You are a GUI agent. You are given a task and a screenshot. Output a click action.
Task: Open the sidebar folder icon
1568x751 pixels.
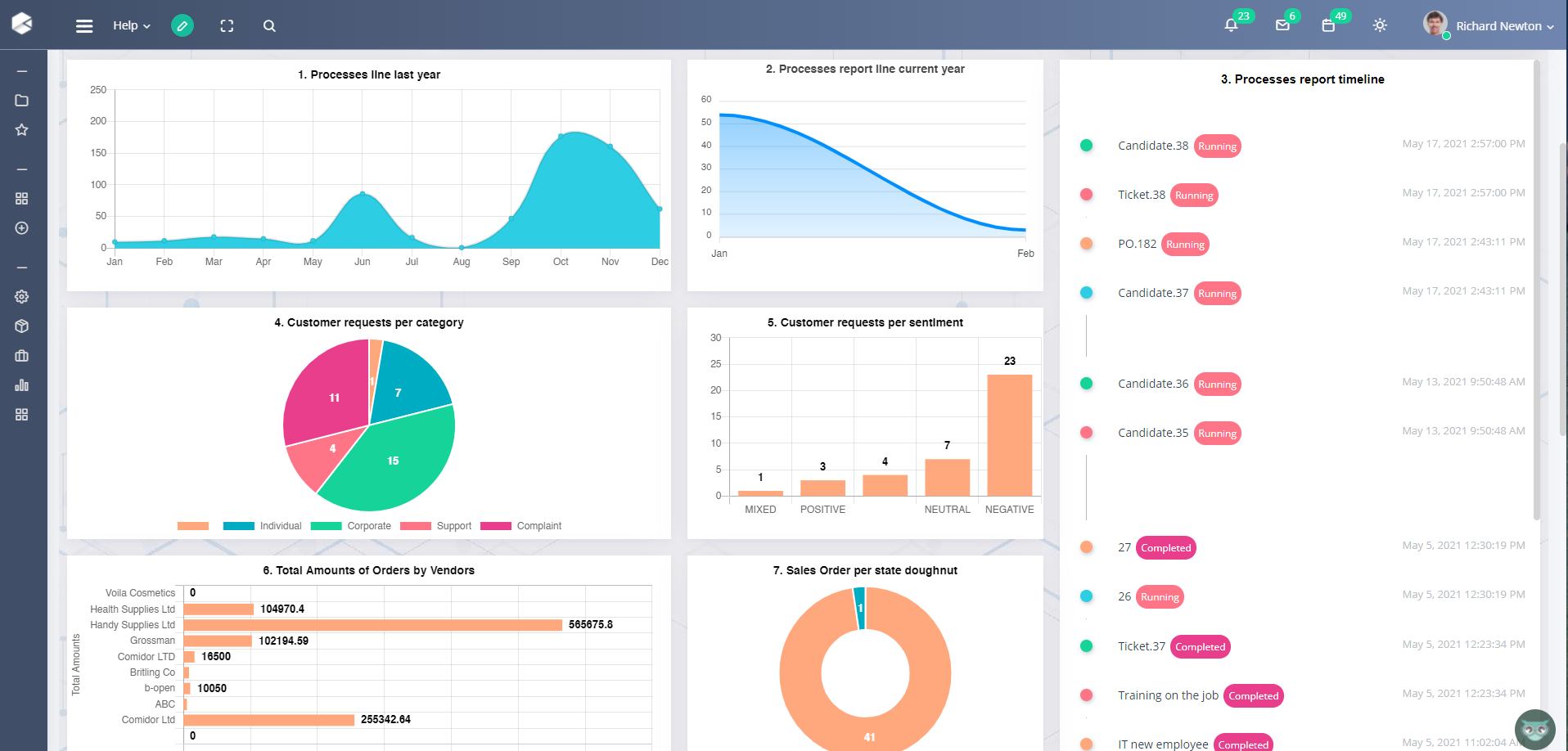click(22, 101)
